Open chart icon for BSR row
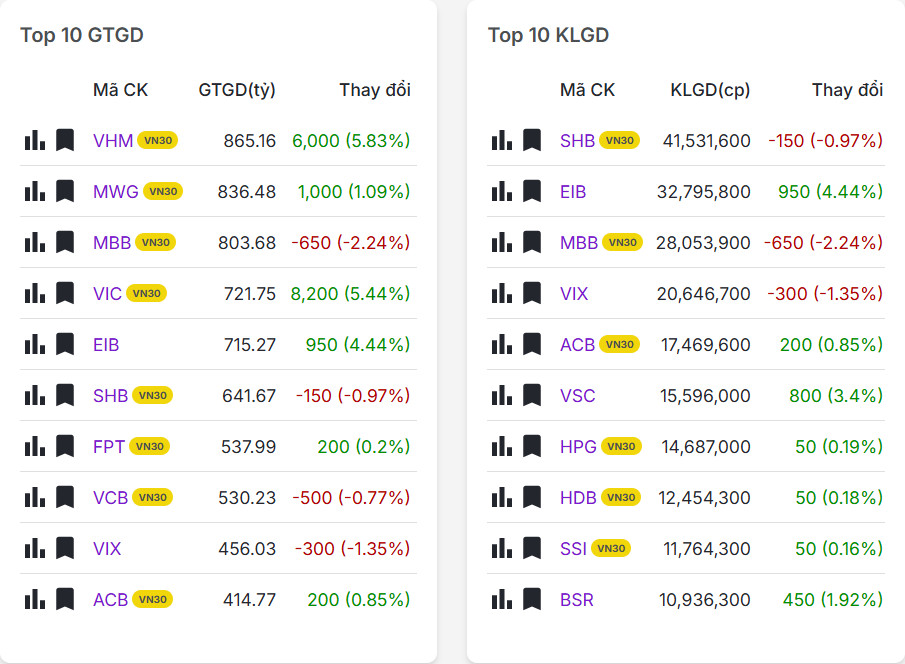The image size is (905, 664). tap(502, 599)
